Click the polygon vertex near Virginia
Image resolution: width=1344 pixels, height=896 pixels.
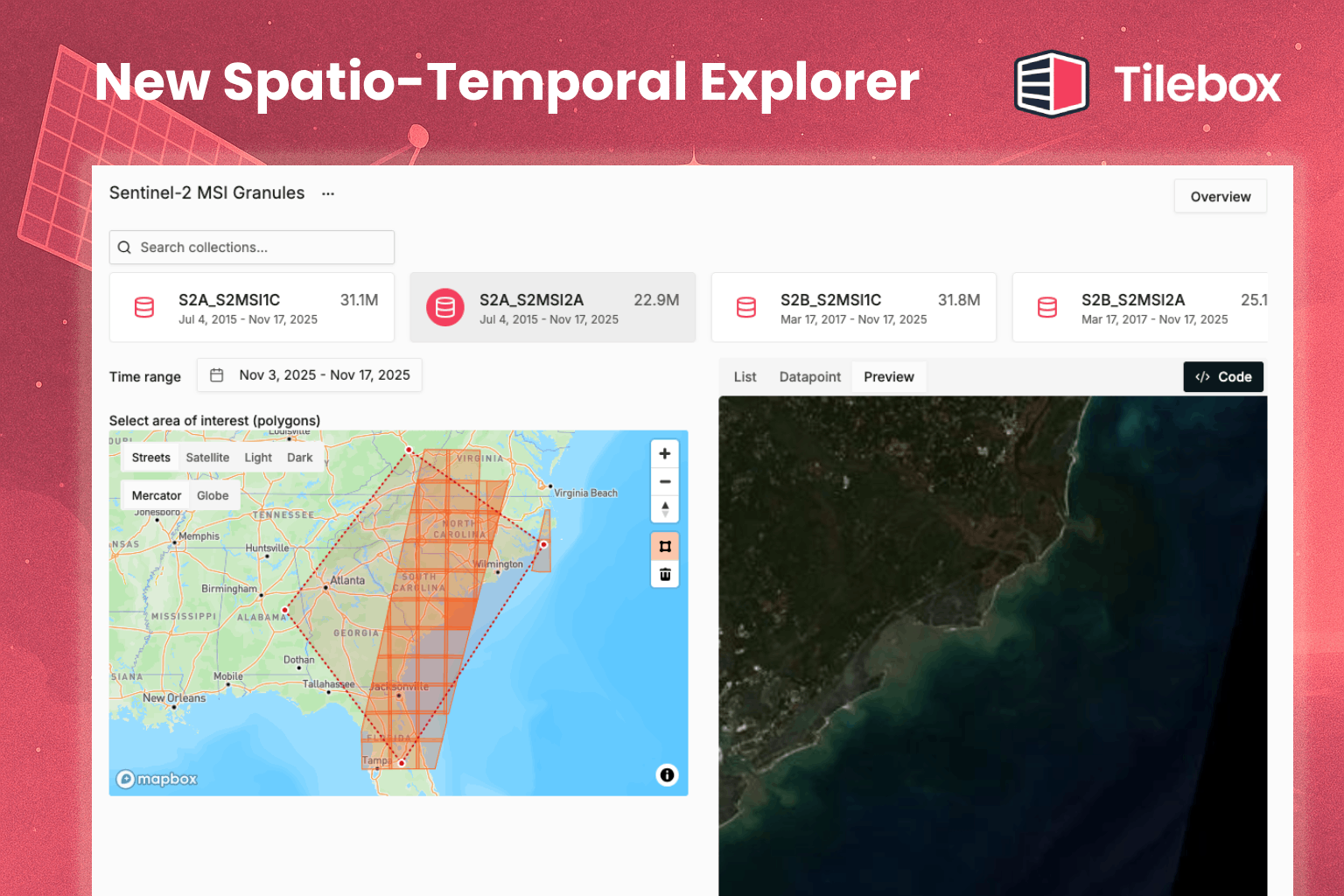tap(409, 451)
